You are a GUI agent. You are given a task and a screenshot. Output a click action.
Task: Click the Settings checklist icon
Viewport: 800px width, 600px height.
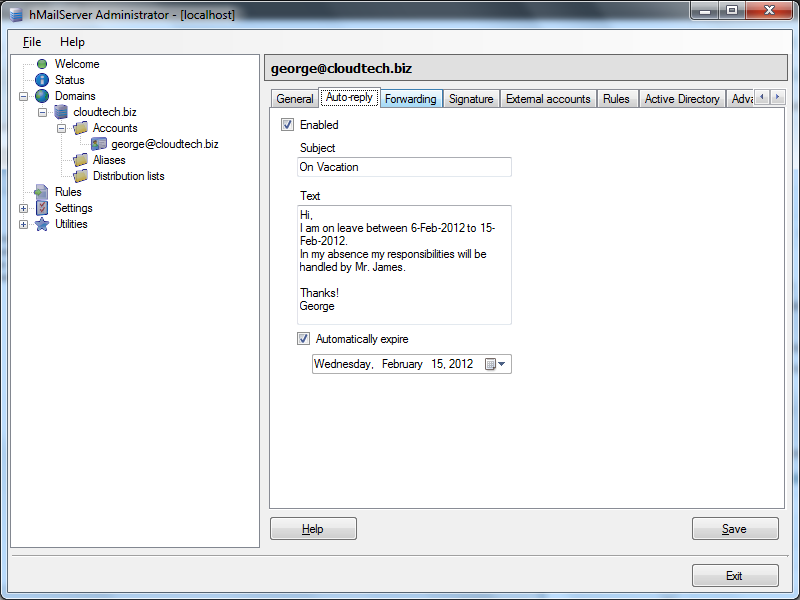[42, 208]
